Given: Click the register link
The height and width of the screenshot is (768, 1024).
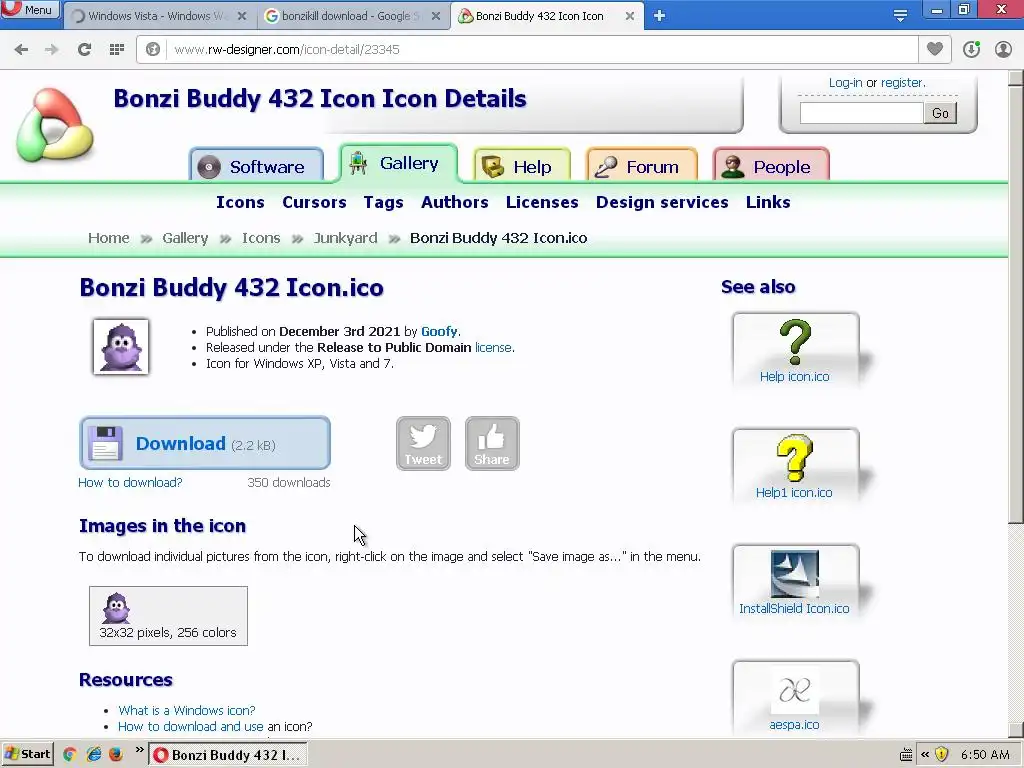Looking at the screenshot, I should point(902,83).
